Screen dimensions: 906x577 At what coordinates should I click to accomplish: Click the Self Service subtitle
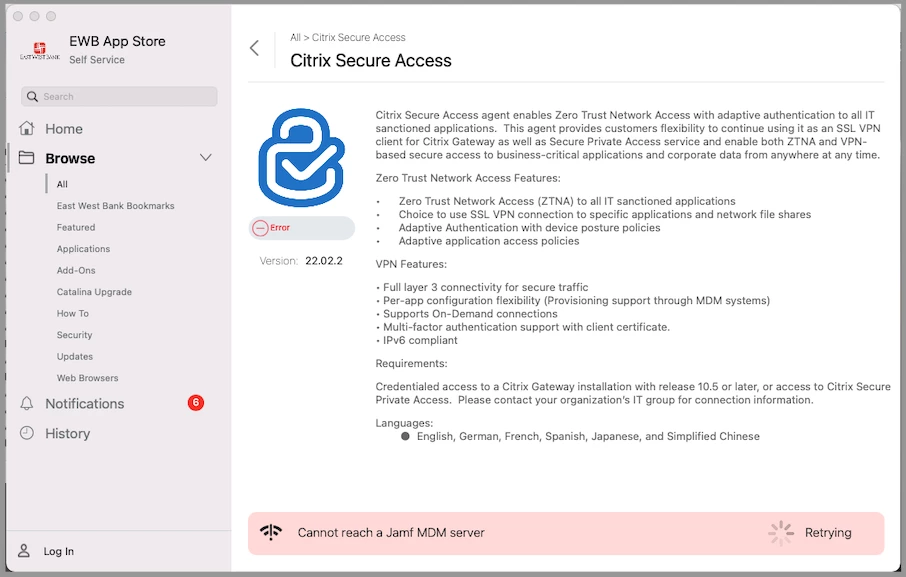(x=97, y=59)
